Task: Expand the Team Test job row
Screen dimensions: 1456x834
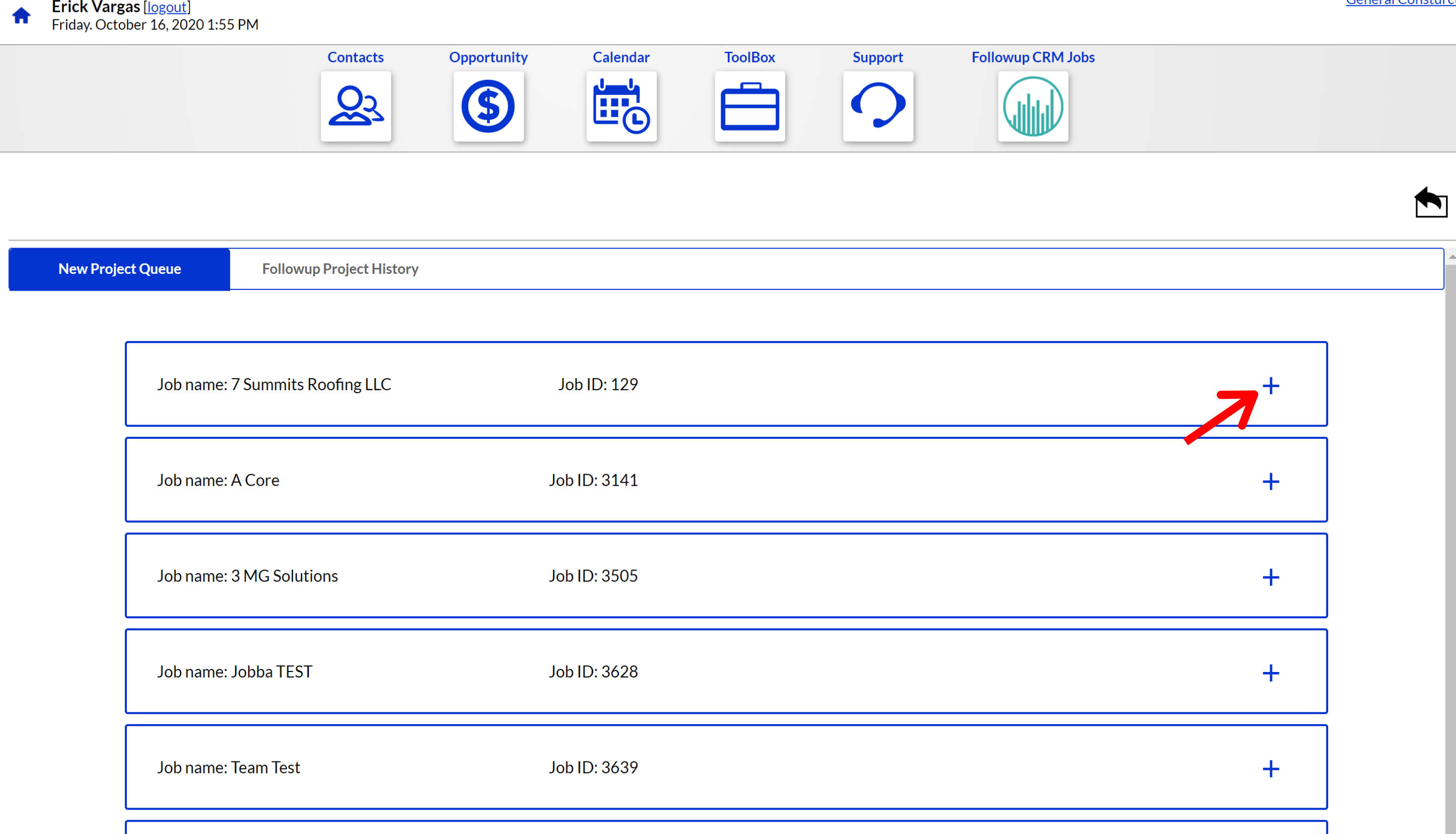Action: coord(1271,768)
